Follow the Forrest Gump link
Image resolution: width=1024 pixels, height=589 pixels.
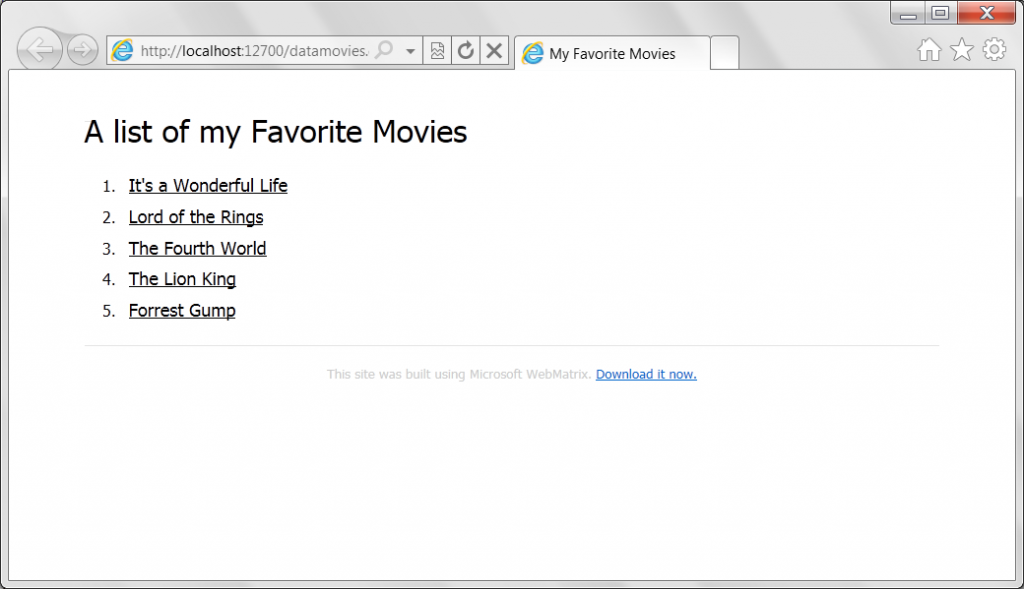(x=182, y=311)
